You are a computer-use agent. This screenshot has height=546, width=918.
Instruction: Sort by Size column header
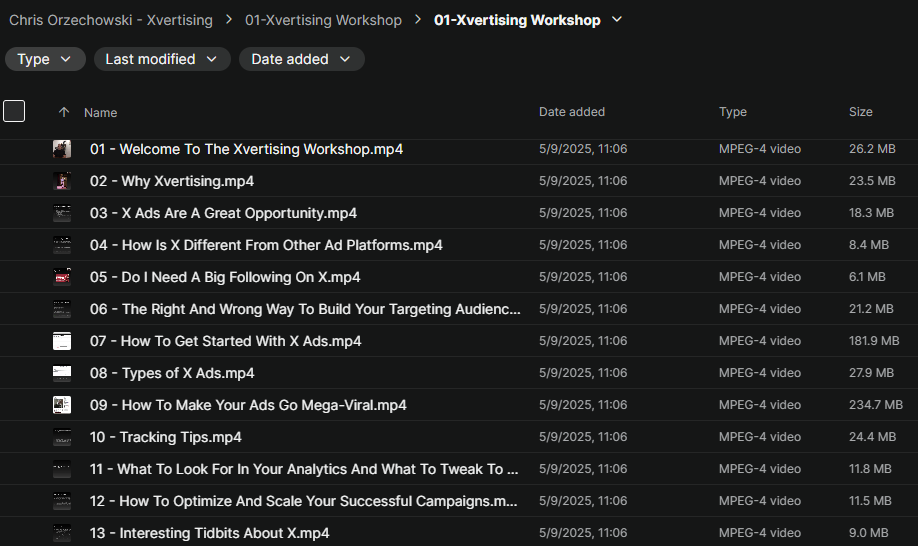click(x=861, y=112)
